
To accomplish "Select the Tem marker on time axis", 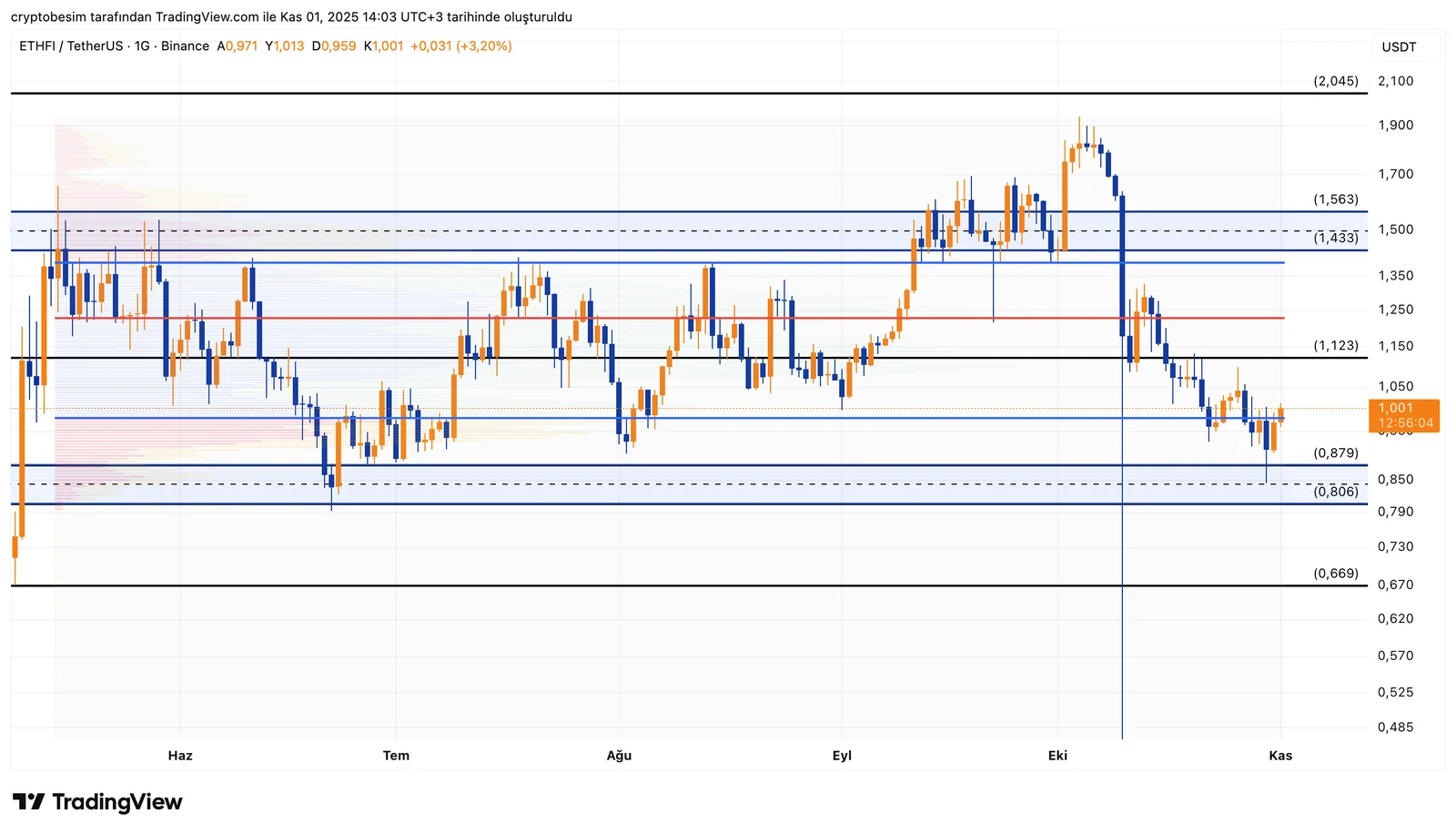I will 396,756.
